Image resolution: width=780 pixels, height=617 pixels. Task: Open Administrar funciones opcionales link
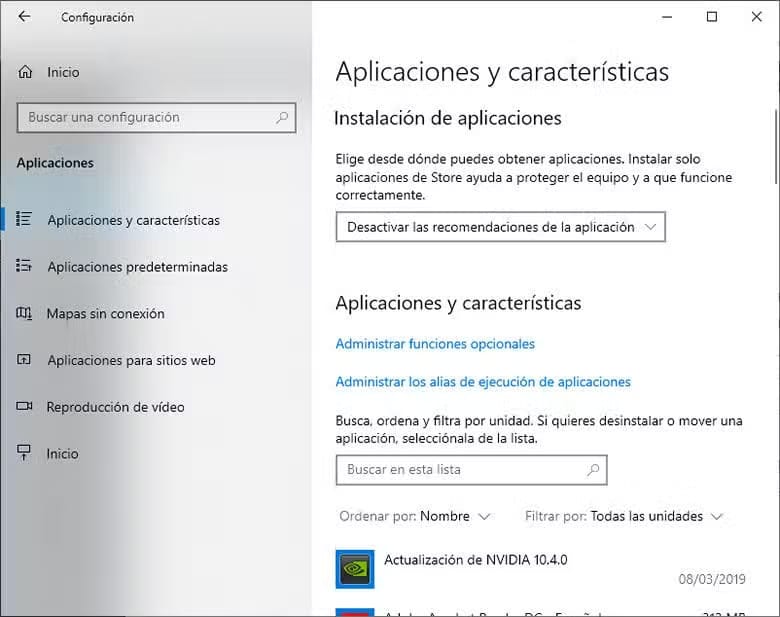click(x=435, y=344)
